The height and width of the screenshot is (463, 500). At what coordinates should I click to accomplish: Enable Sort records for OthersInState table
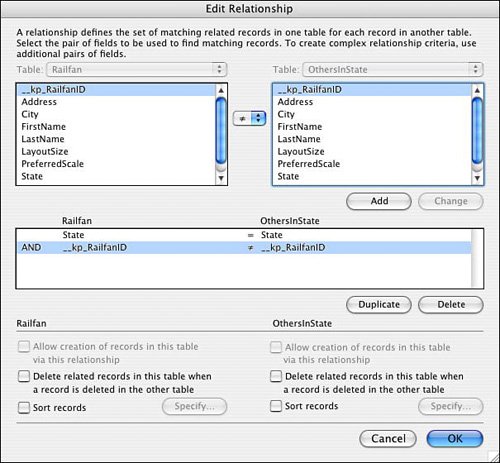pyautogui.click(x=276, y=406)
